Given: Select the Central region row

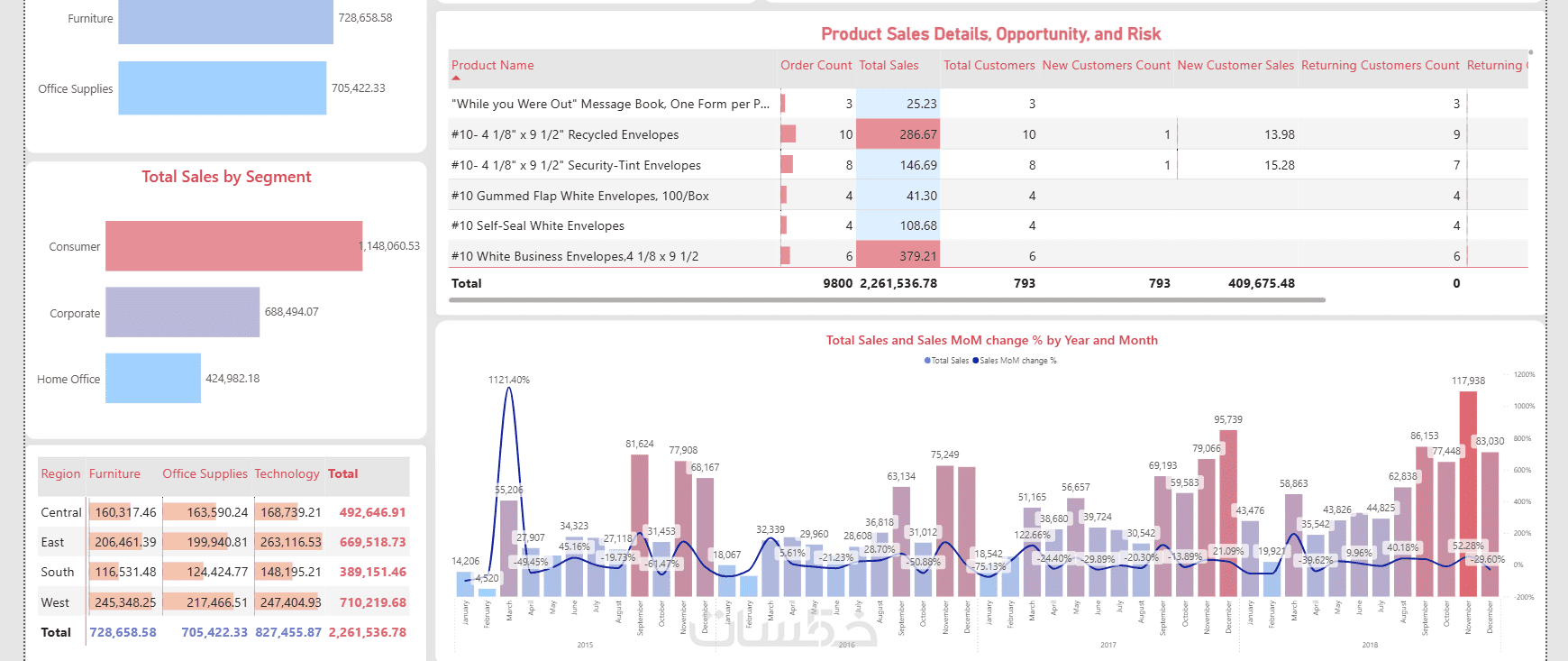Looking at the screenshot, I should (x=61, y=512).
